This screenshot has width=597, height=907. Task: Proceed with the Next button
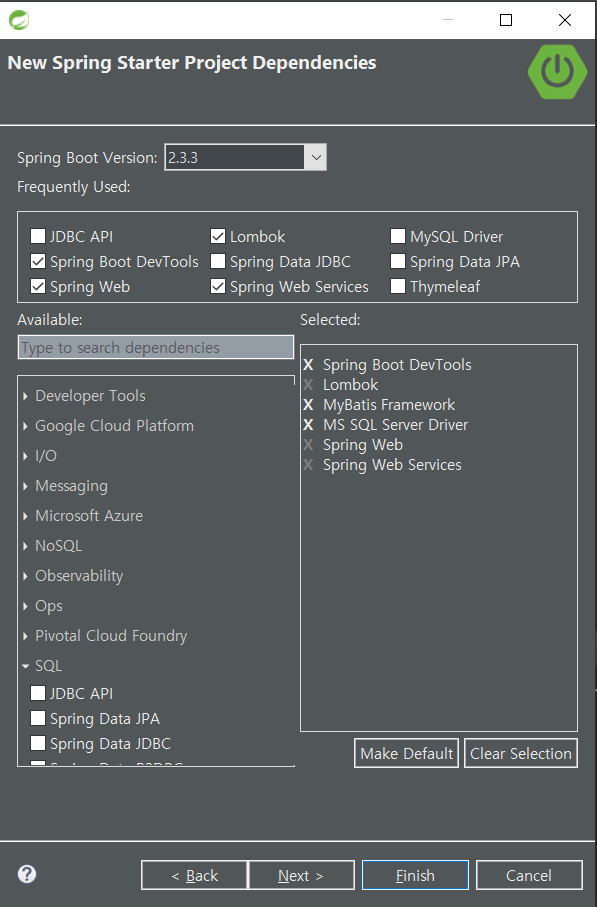tap(301, 875)
